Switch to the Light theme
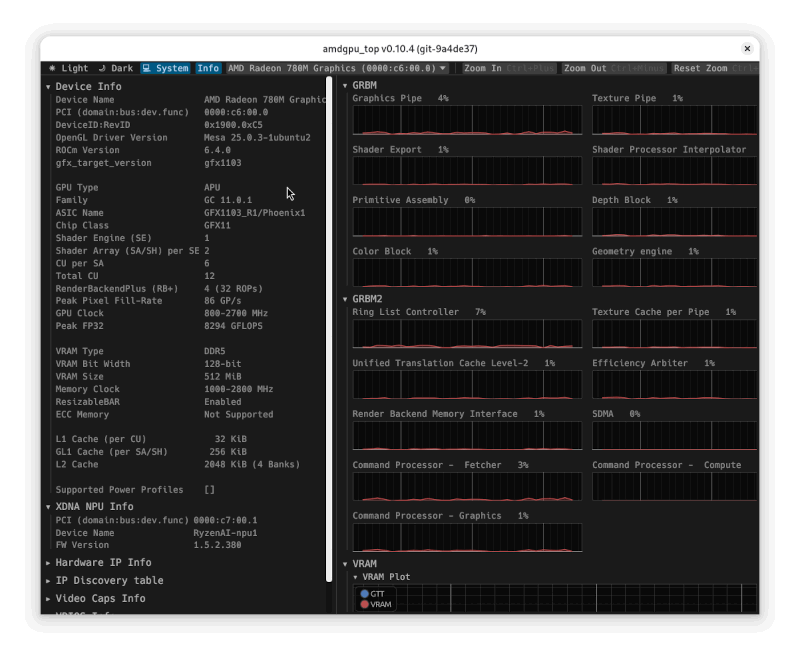The width and height of the screenshot is (800, 659). (68, 68)
